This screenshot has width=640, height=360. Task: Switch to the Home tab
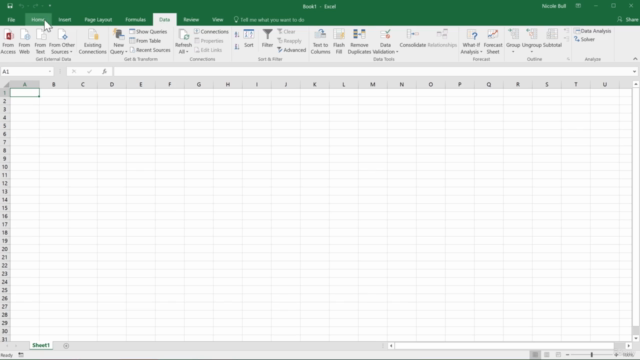click(x=38, y=20)
